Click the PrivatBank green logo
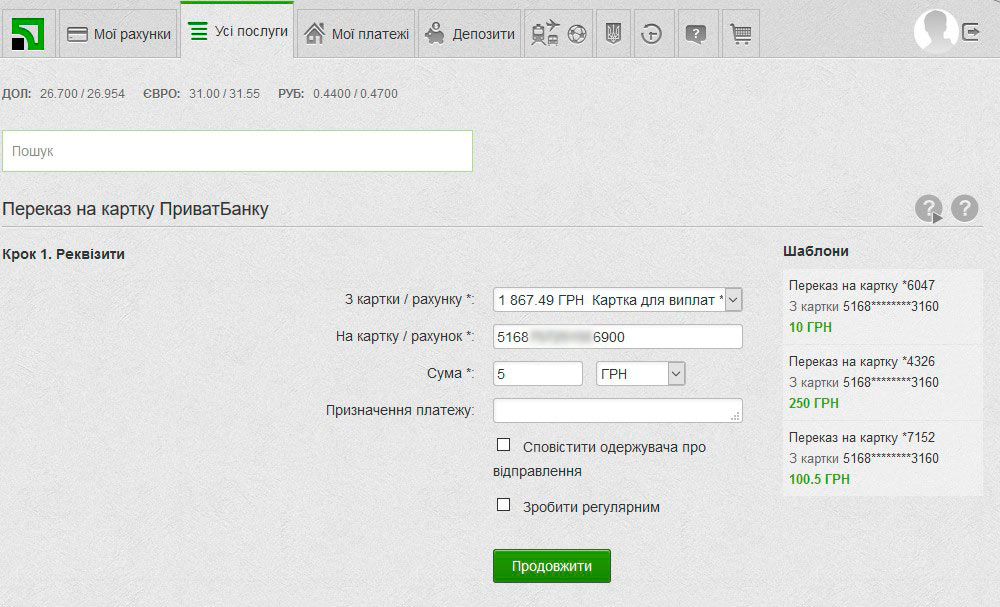 point(27,34)
